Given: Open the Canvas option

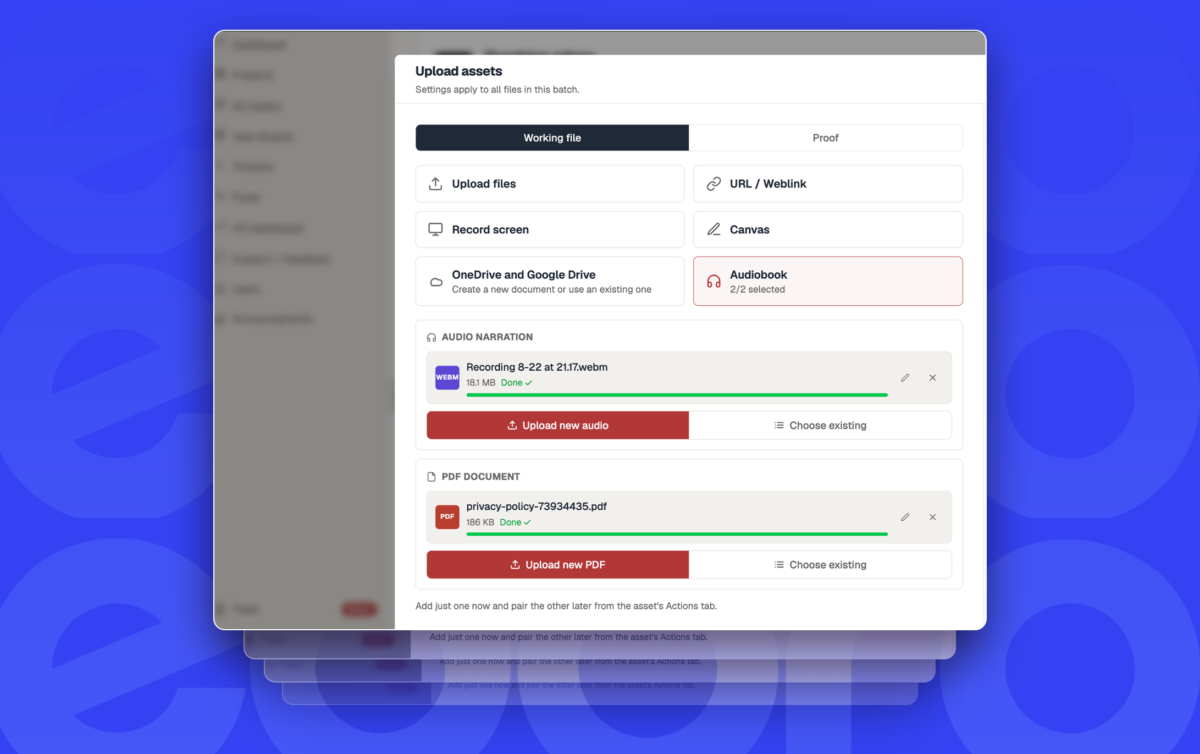Looking at the screenshot, I should pos(828,229).
